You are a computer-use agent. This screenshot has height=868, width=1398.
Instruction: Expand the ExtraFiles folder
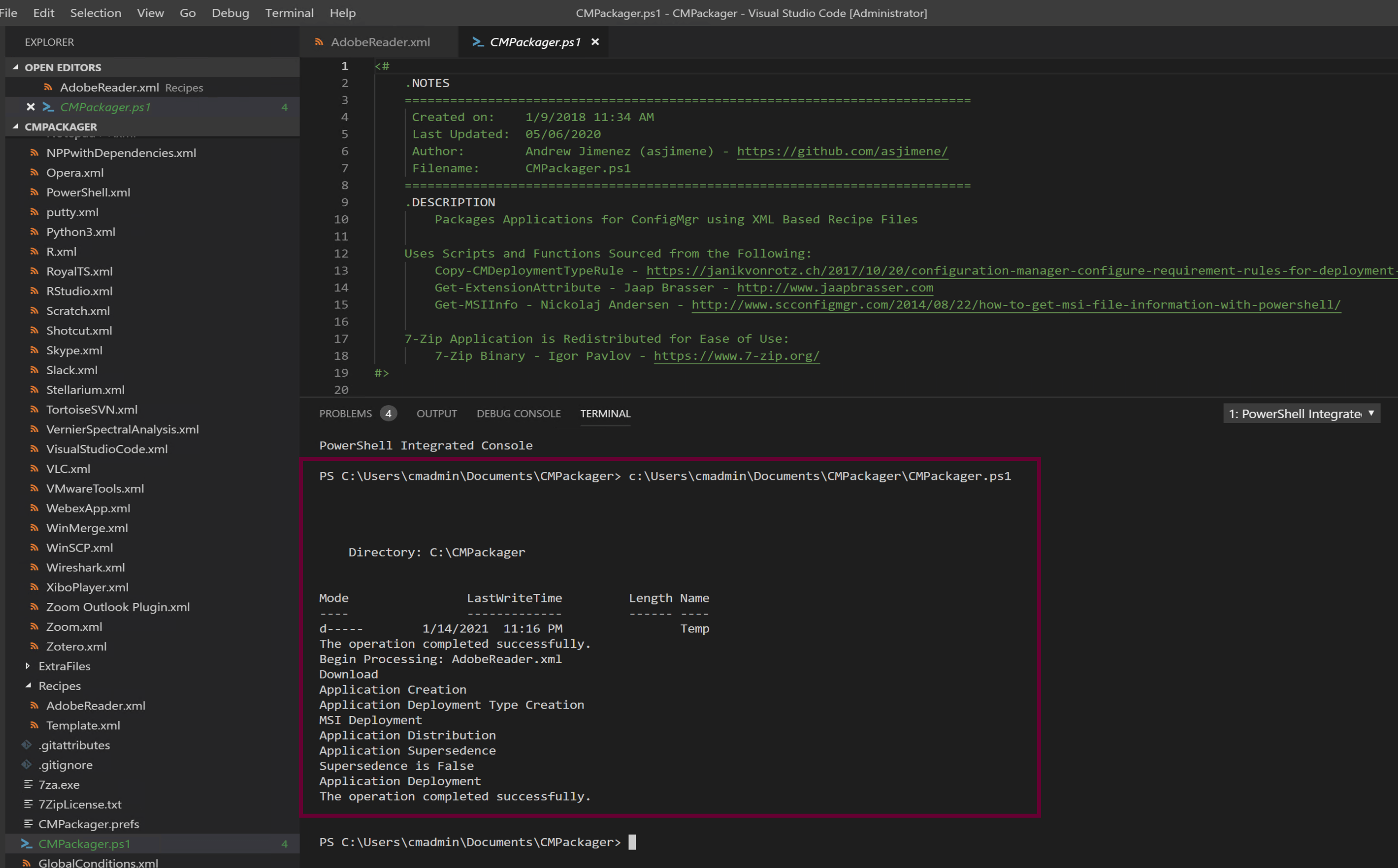click(27, 666)
